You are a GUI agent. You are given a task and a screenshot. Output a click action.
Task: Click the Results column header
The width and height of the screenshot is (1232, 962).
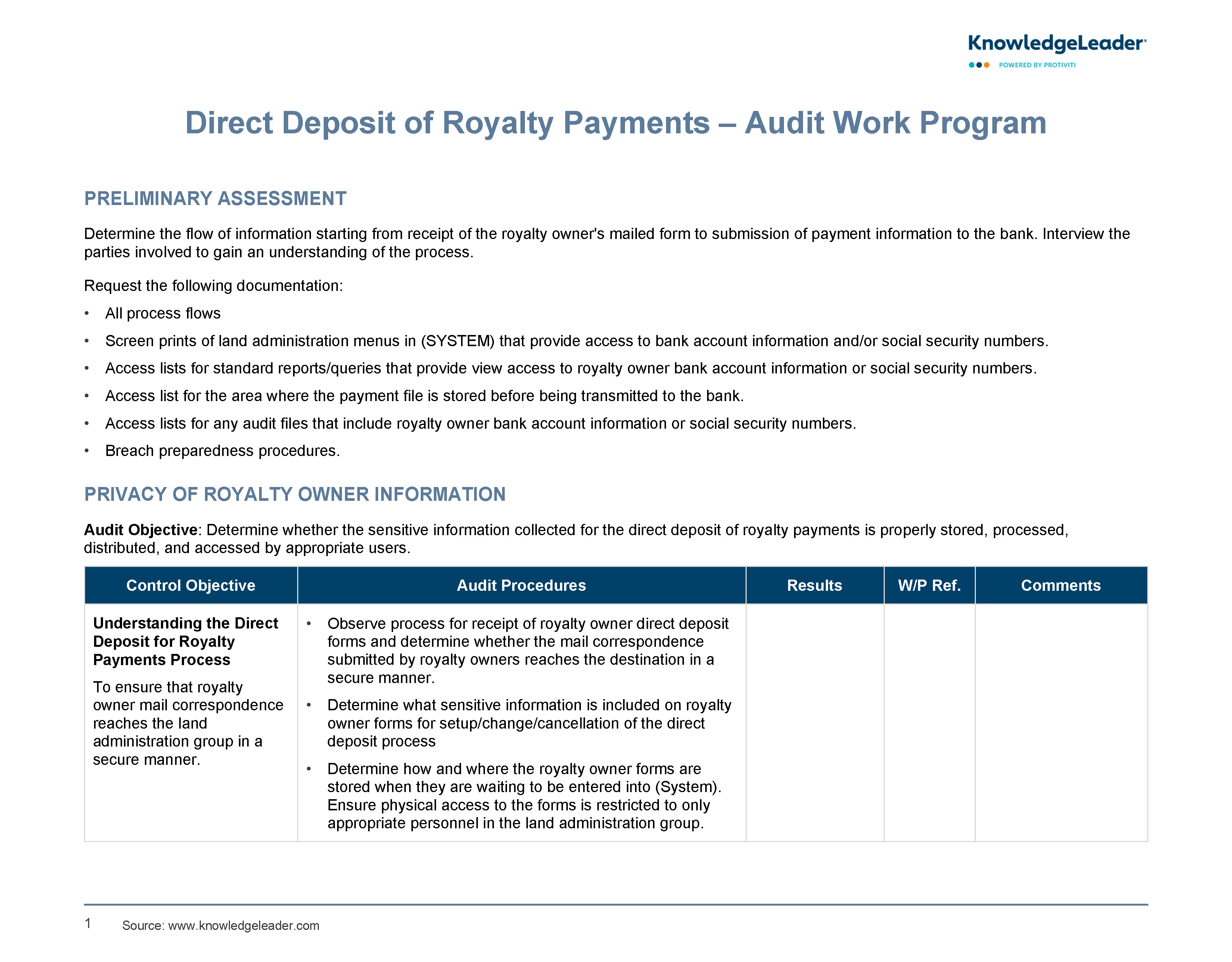[814, 585]
